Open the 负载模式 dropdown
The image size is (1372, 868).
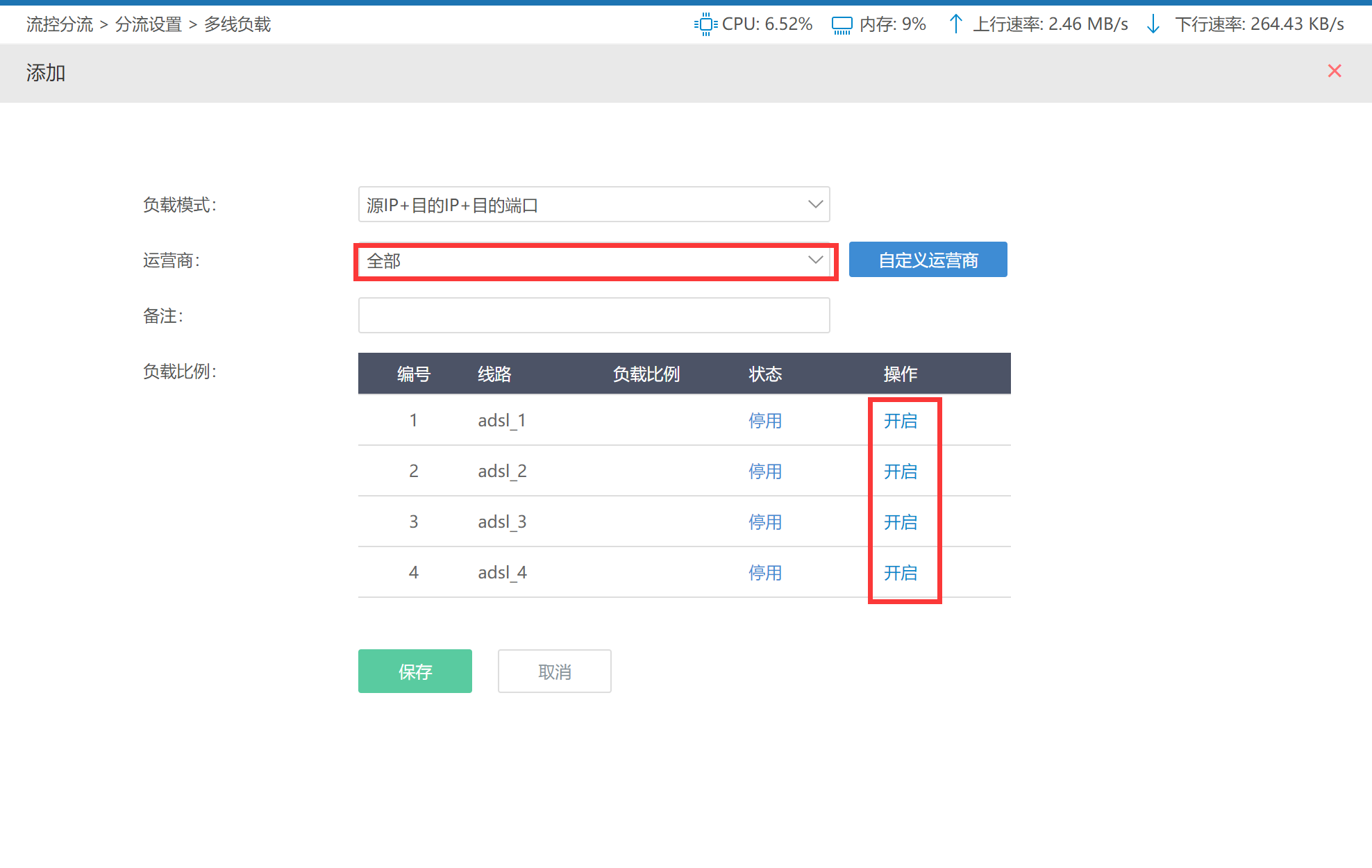594,205
